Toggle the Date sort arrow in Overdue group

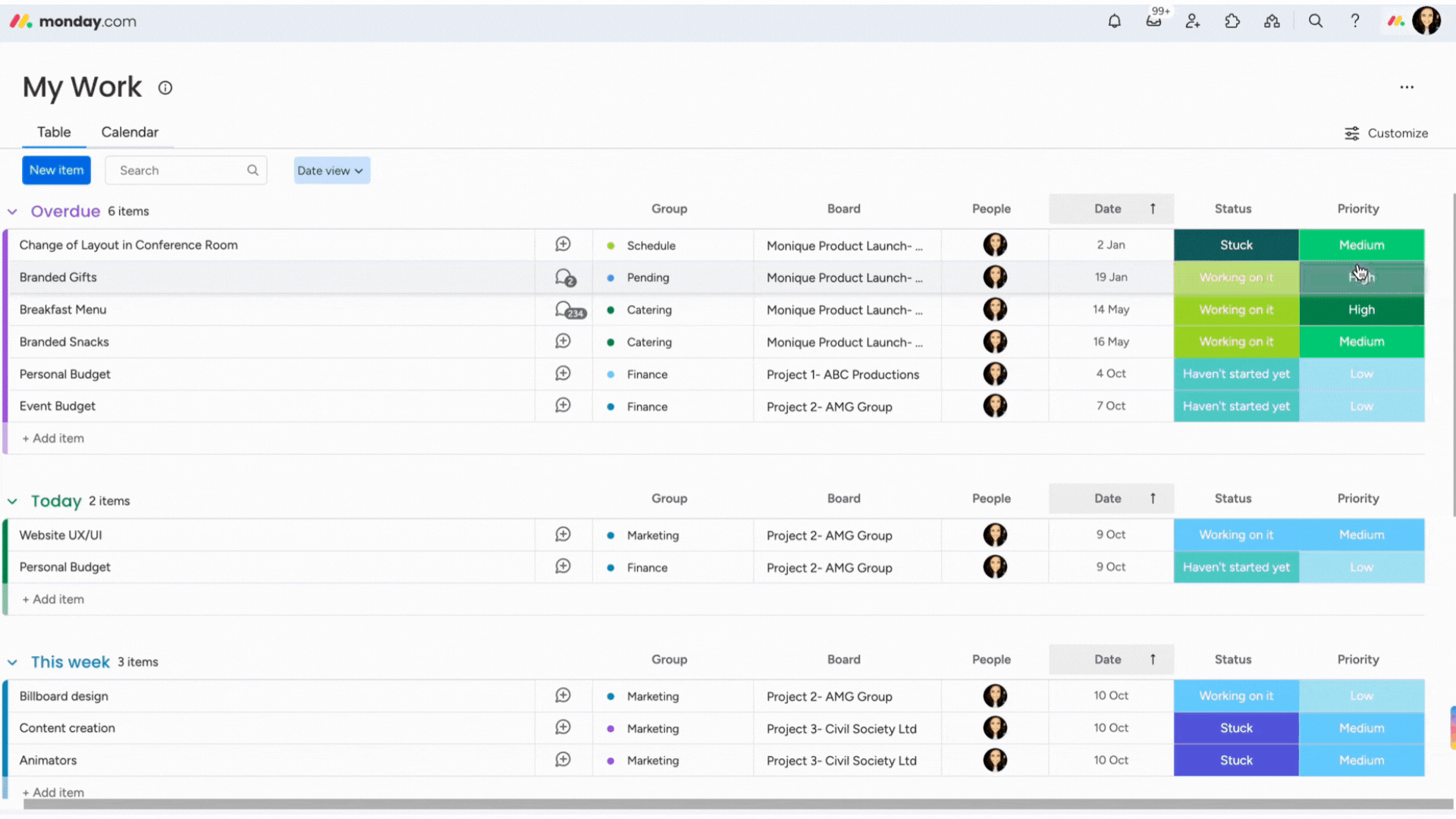point(1152,209)
